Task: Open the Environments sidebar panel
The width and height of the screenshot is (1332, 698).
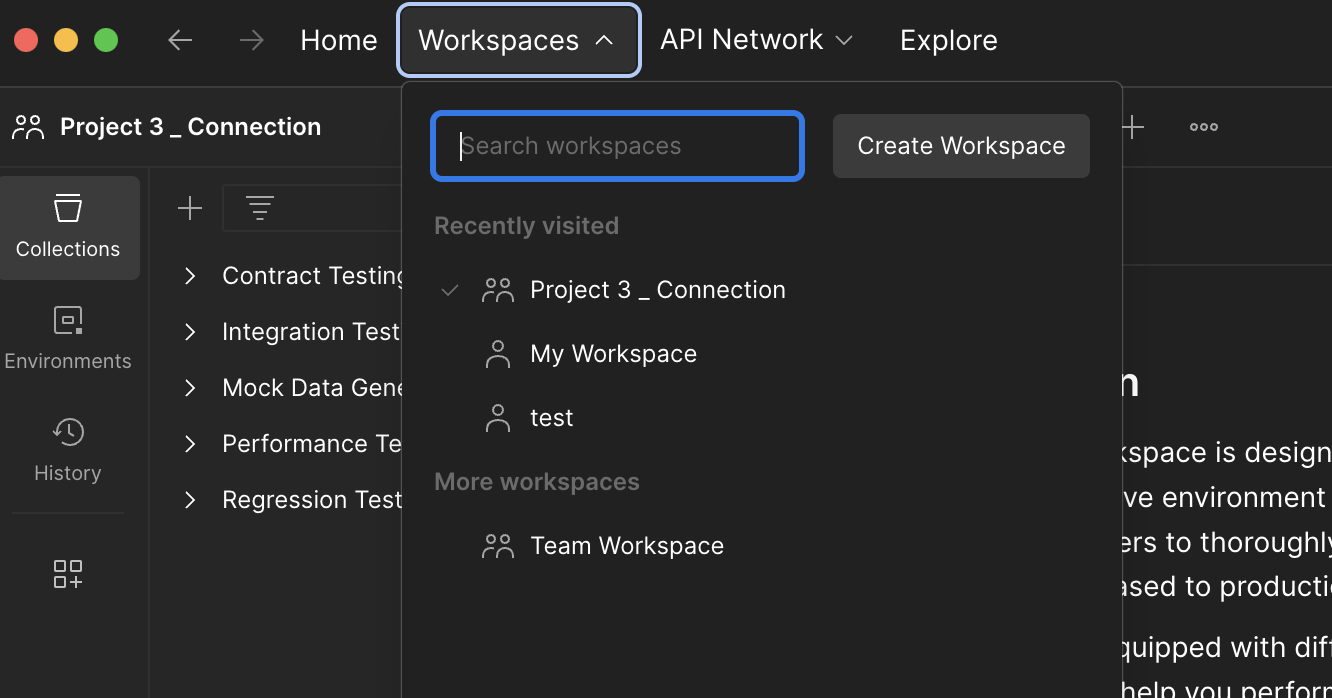Action: (x=68, y=338)
